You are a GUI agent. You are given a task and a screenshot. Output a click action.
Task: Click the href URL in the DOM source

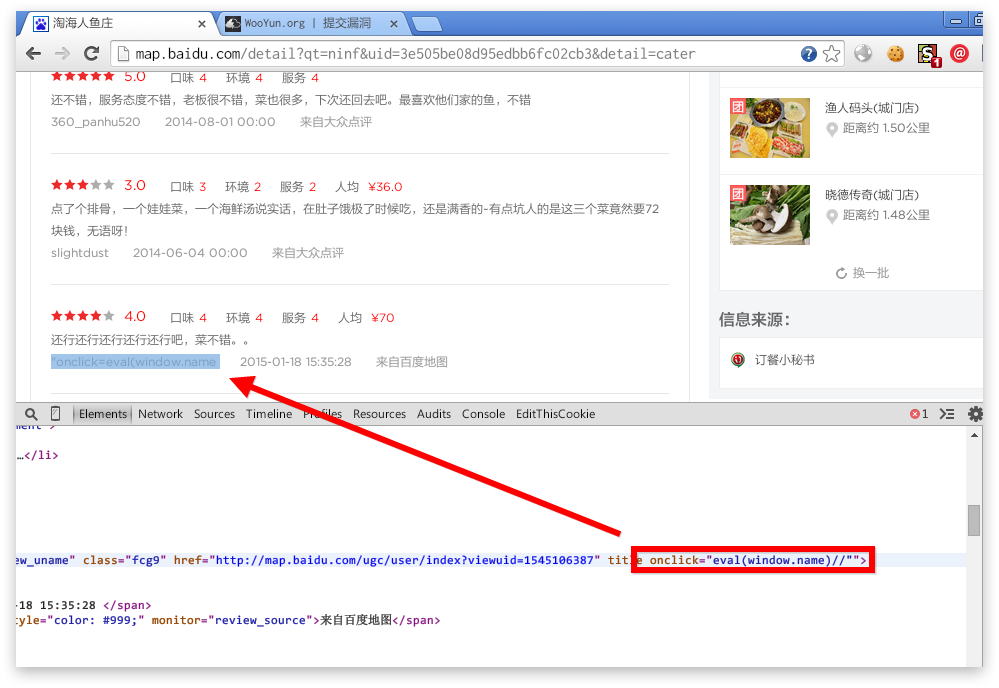405,560
